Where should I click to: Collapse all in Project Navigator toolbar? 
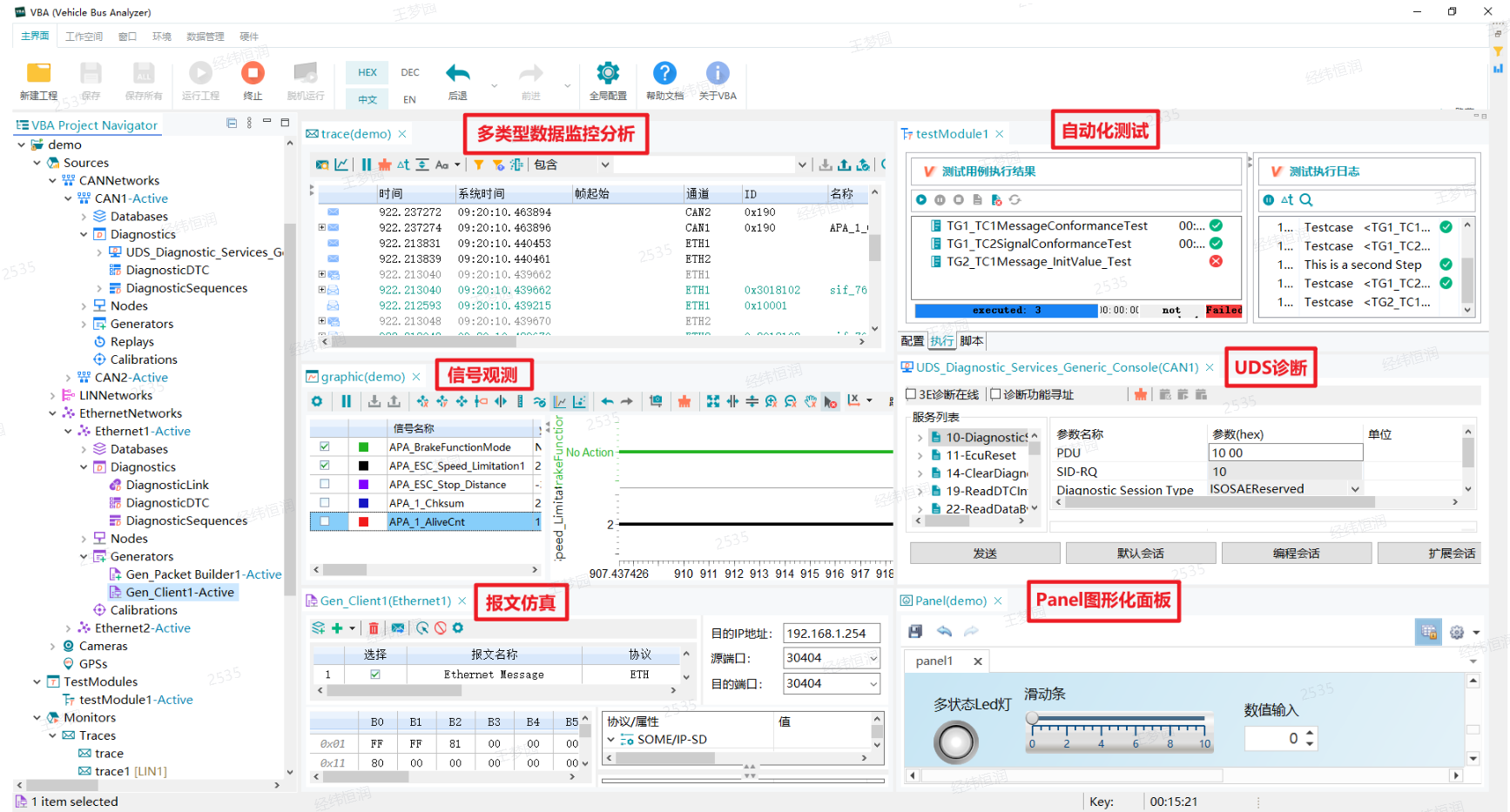point(232,124)
